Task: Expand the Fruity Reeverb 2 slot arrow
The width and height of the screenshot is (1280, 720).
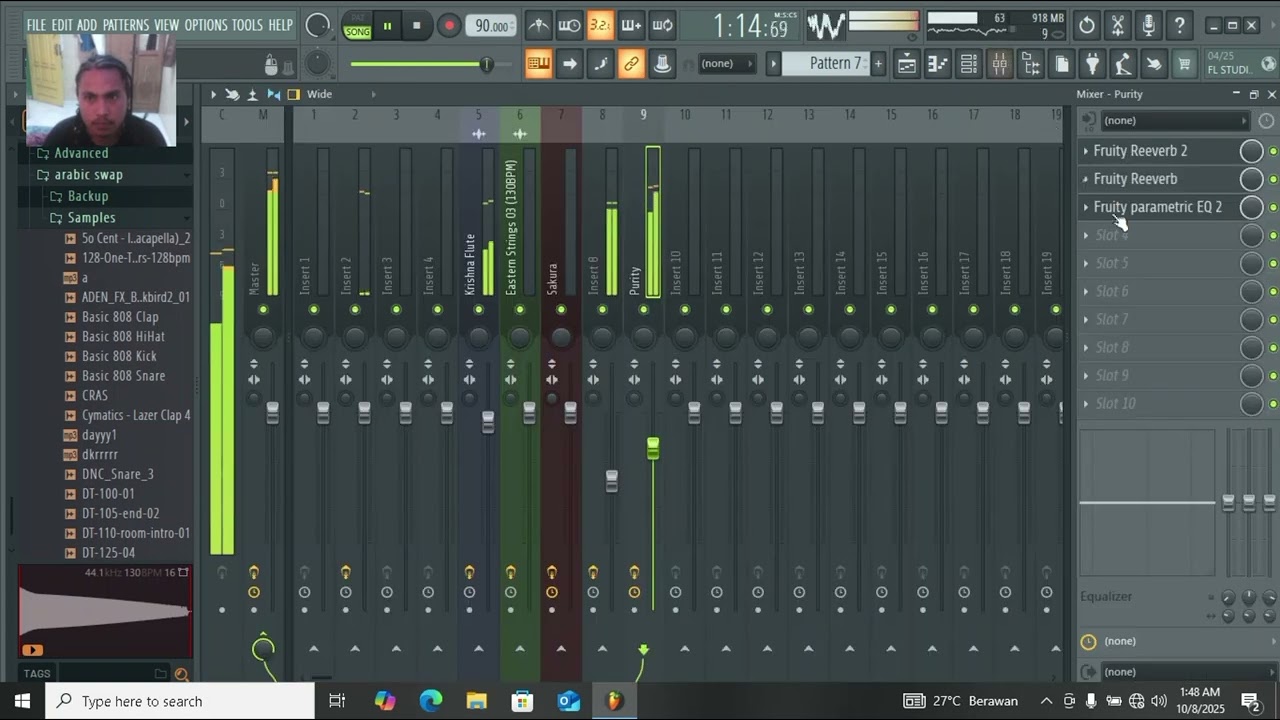Action: (x=1086, y=151)
